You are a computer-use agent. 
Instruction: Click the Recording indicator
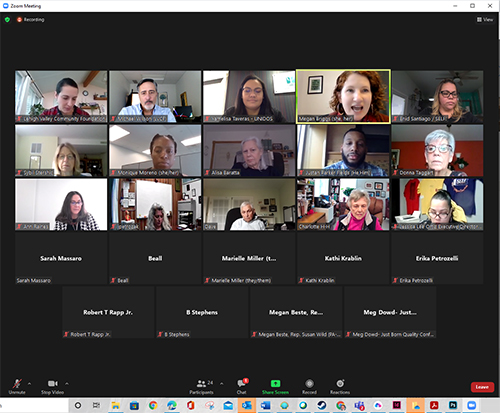click(x=31, y=20)
